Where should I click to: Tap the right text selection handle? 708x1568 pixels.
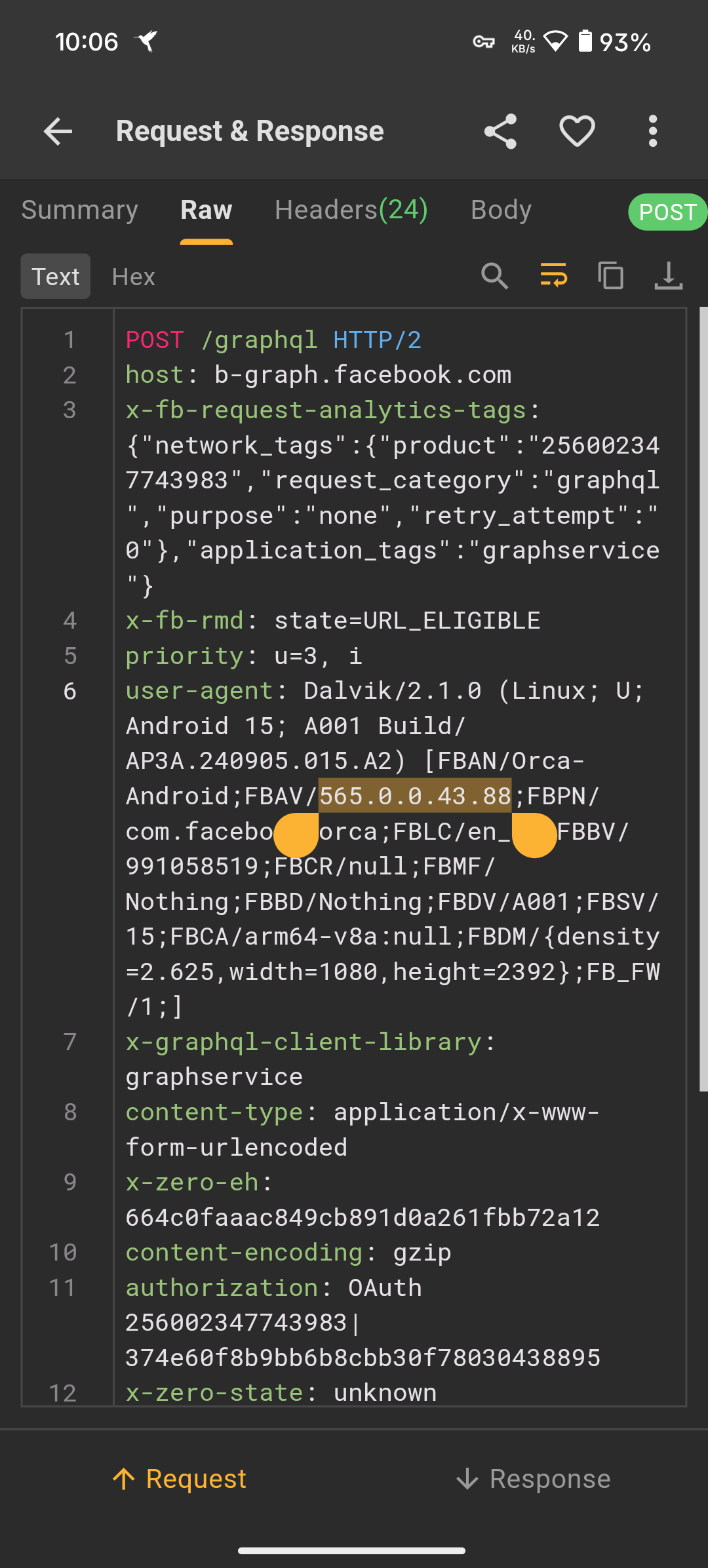point(534,835)
